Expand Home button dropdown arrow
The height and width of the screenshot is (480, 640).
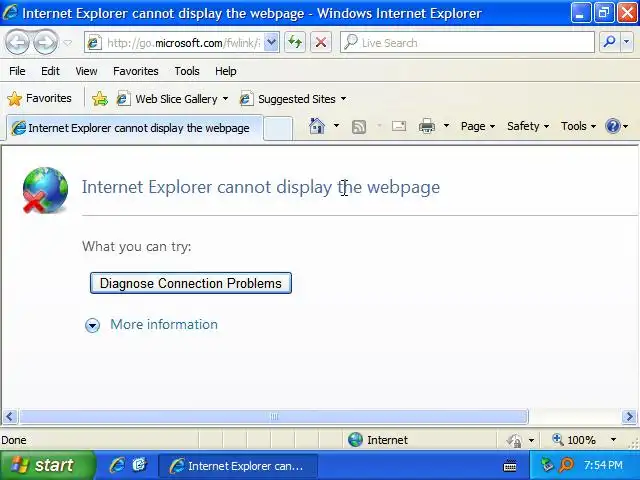pos(336,126)
